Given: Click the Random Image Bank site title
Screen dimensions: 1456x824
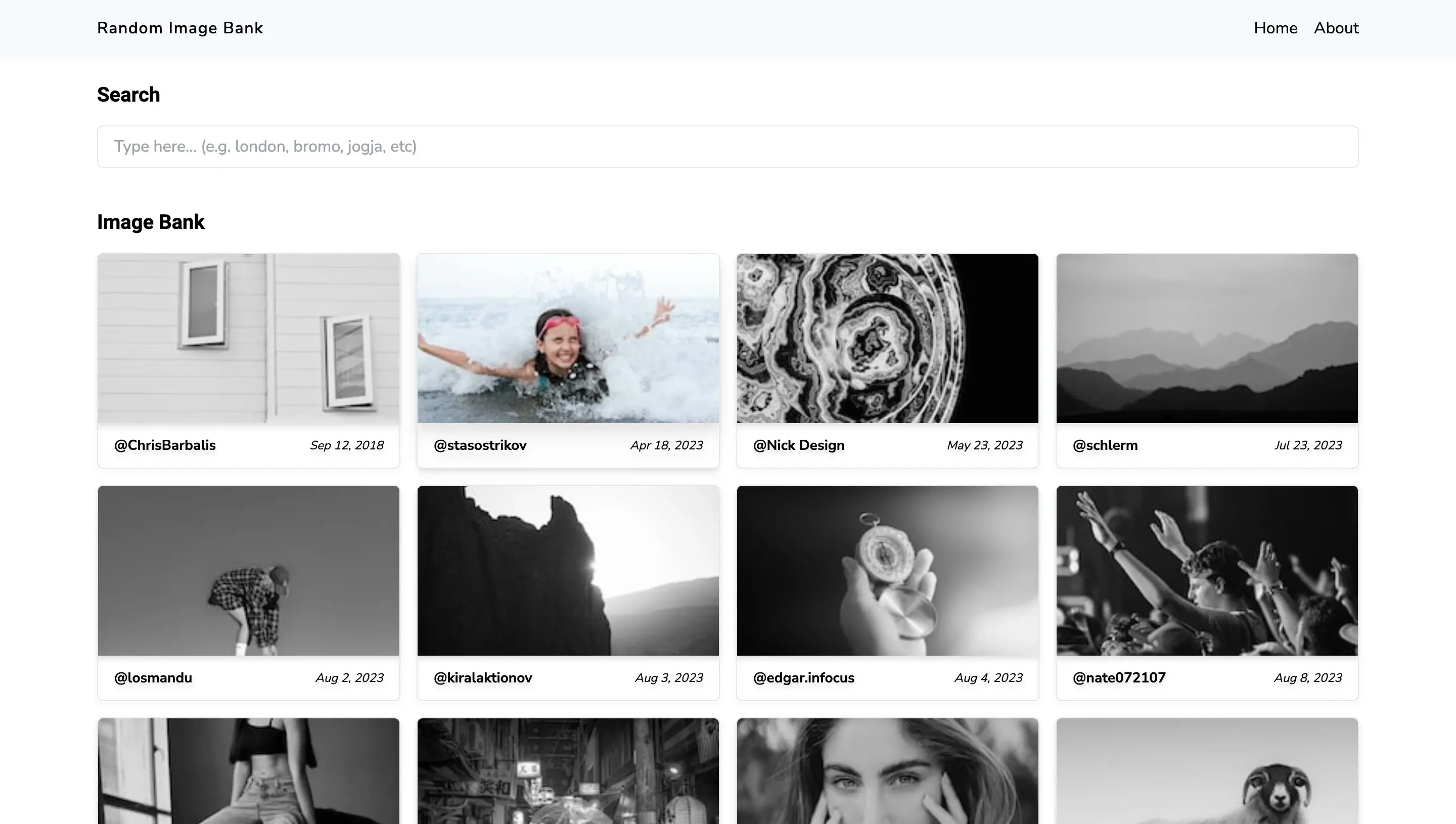Looking at the screenshot, I should (180, 28).
